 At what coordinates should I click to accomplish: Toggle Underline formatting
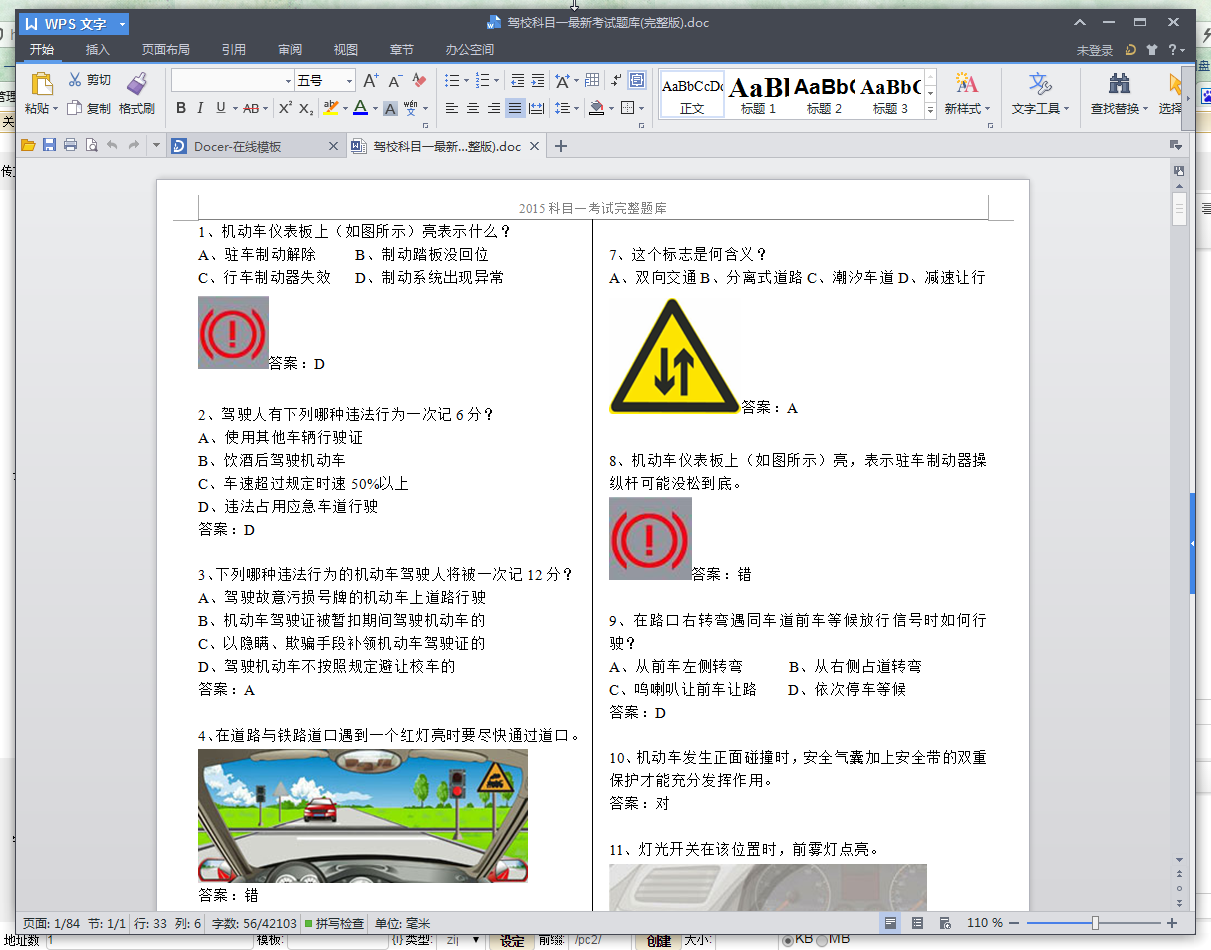tap(220, 108)
